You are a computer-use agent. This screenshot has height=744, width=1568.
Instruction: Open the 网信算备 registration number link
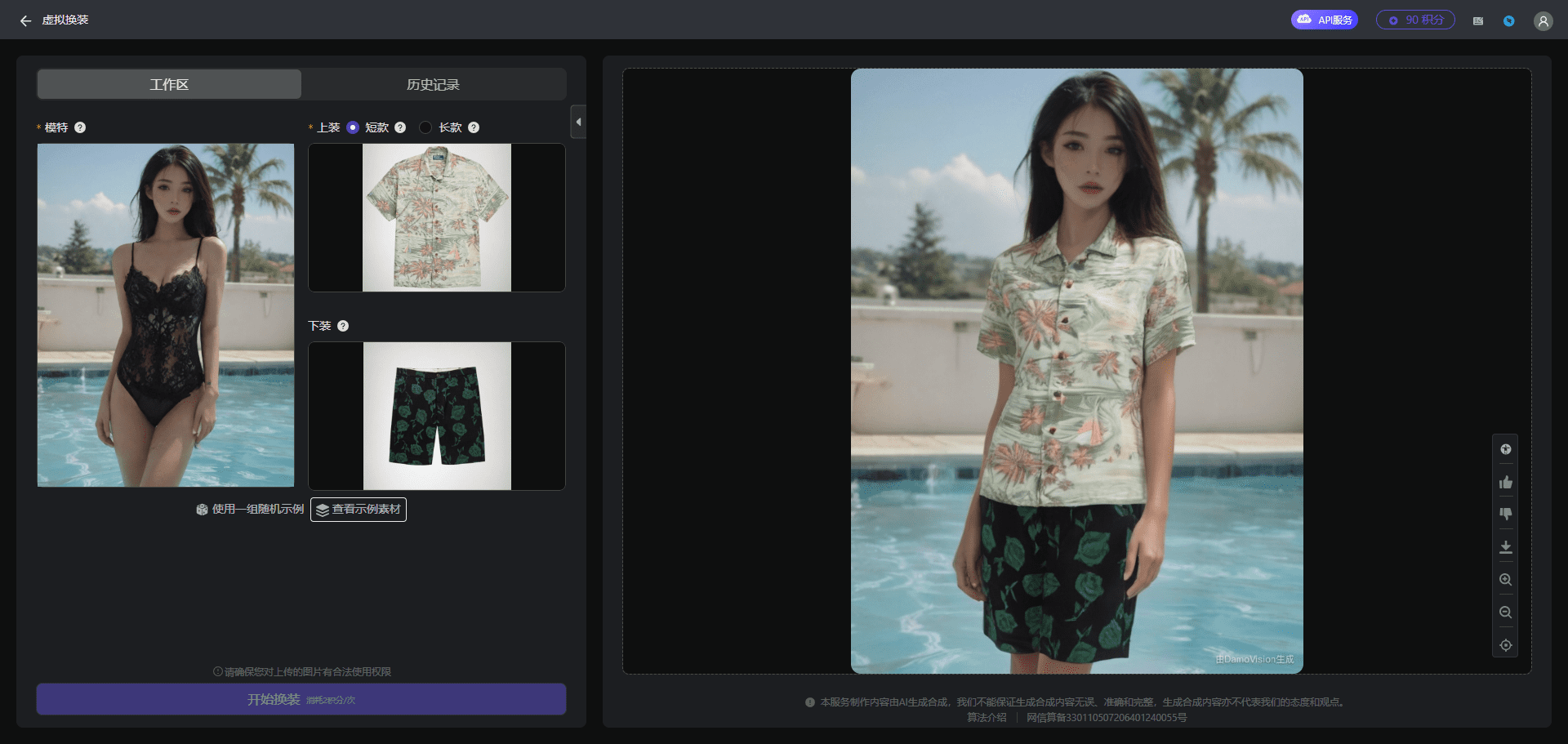click(x=1107, y=718)
